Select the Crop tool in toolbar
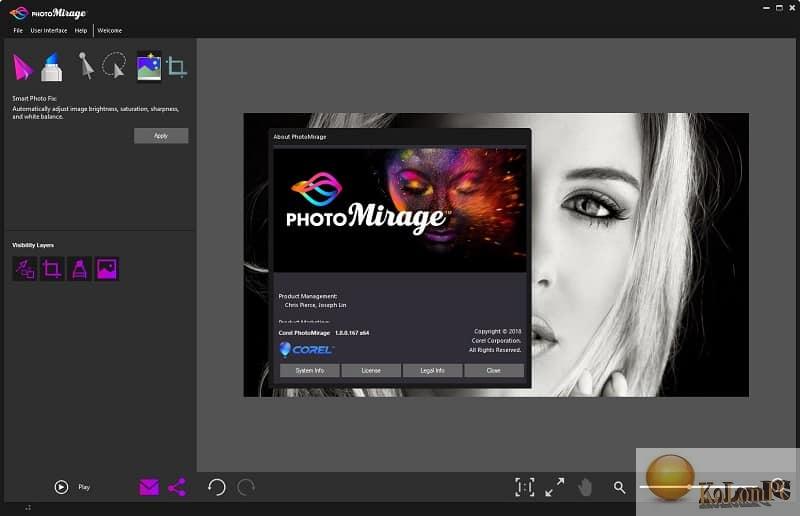Screen dimensions: 800x516 coord(177,67)
